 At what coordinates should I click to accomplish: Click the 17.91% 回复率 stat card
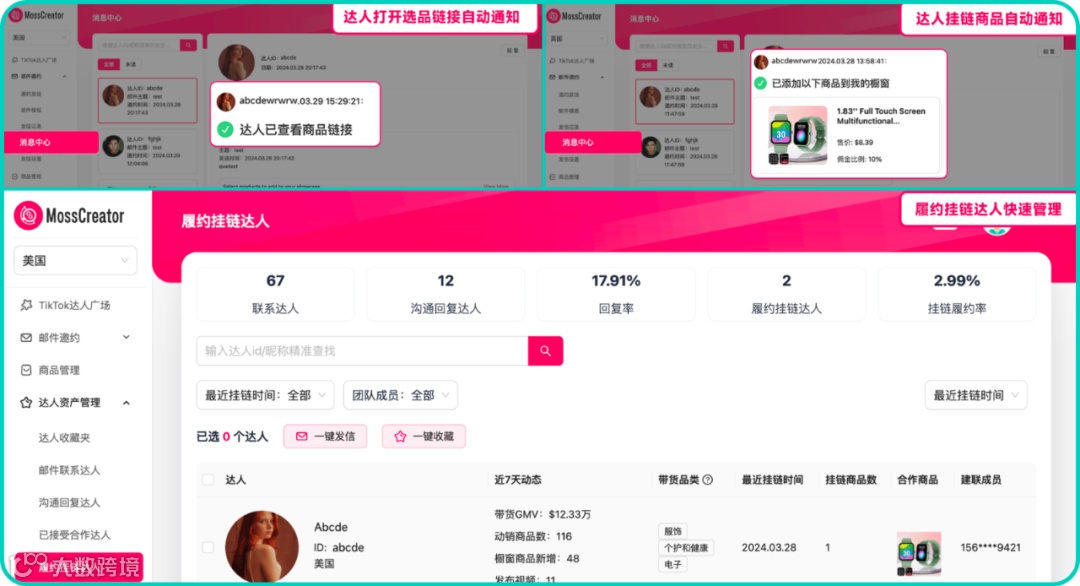[x=616, y=294]
